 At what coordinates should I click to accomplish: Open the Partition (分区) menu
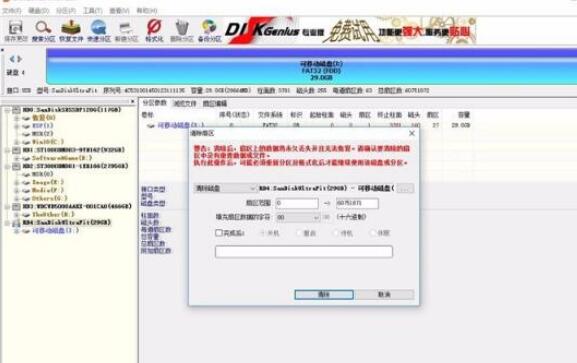point(66,11)
